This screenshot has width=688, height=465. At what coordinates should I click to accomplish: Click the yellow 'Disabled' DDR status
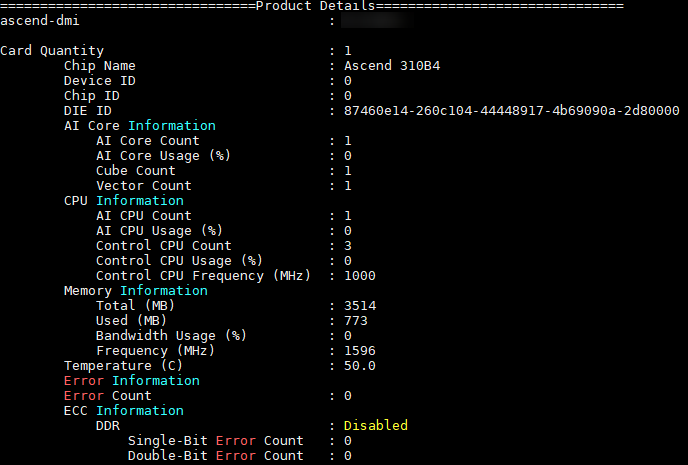pos(376,426)
